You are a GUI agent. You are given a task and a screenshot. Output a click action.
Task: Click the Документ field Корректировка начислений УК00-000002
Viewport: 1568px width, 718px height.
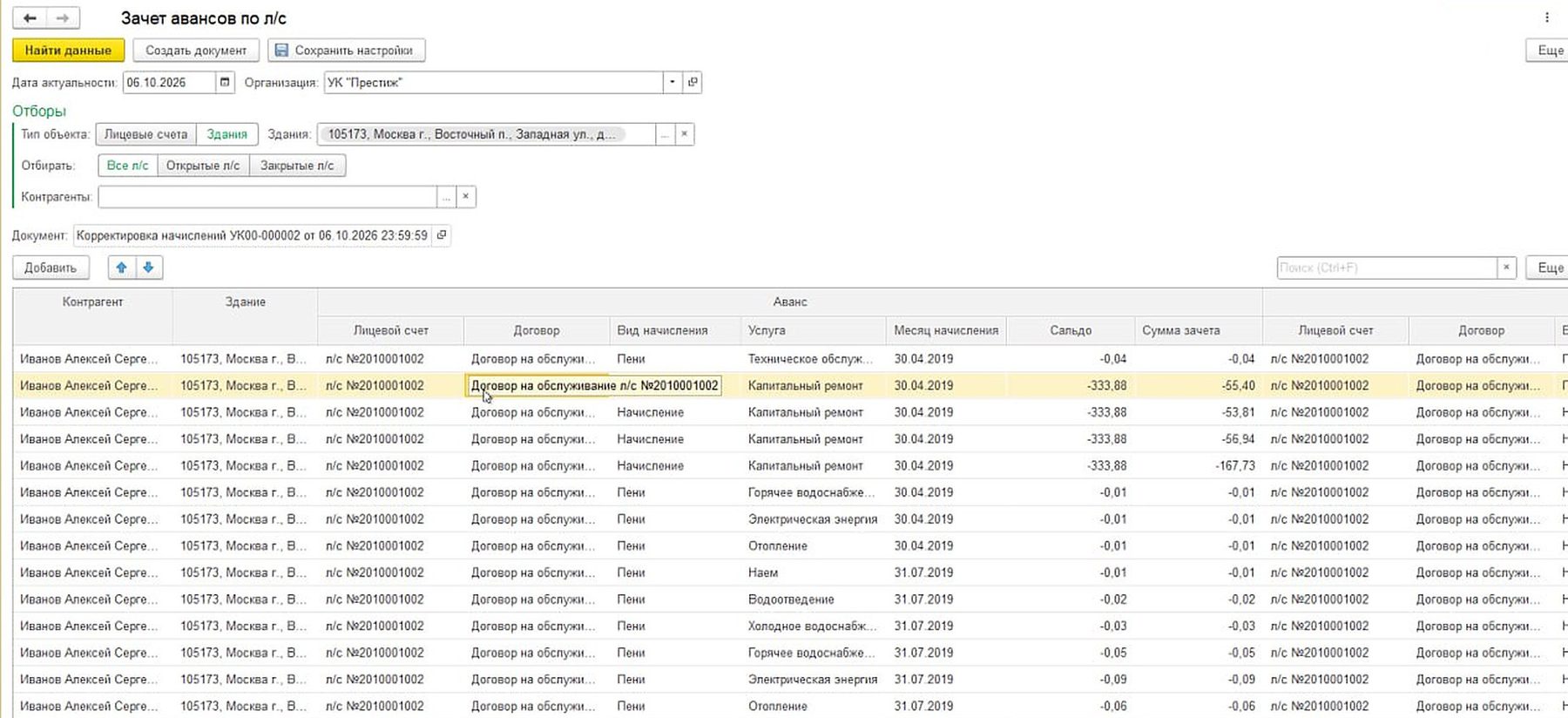pos(253,235)
